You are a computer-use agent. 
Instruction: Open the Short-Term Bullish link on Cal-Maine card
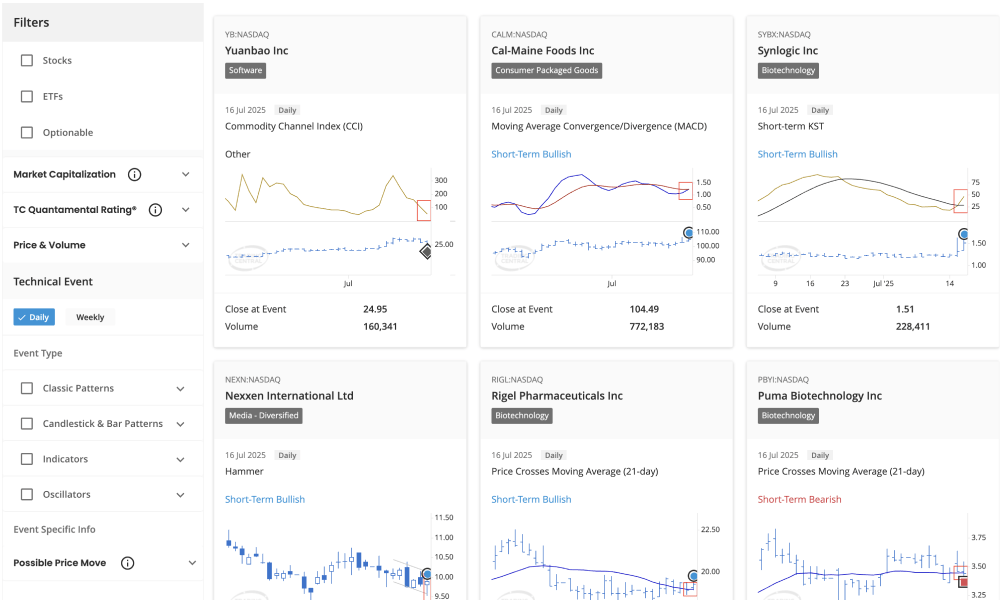531,154
